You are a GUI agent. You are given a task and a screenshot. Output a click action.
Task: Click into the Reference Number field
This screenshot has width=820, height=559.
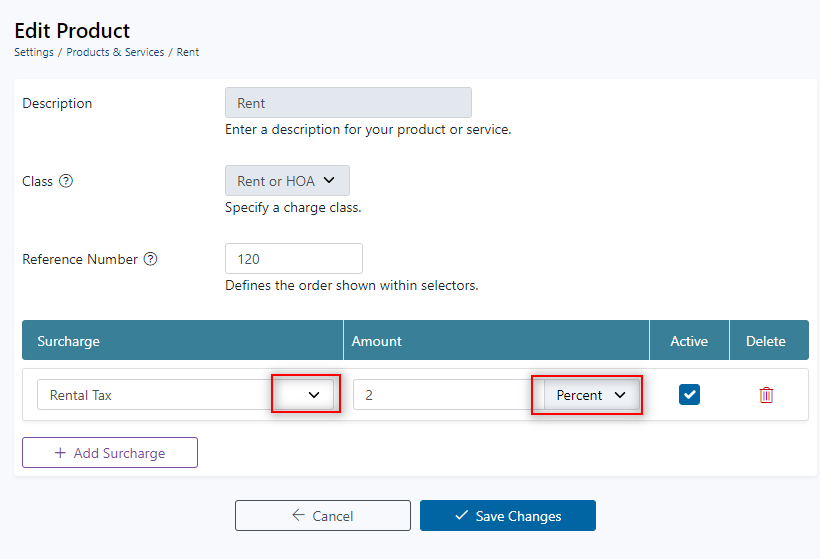click(293, 259)
